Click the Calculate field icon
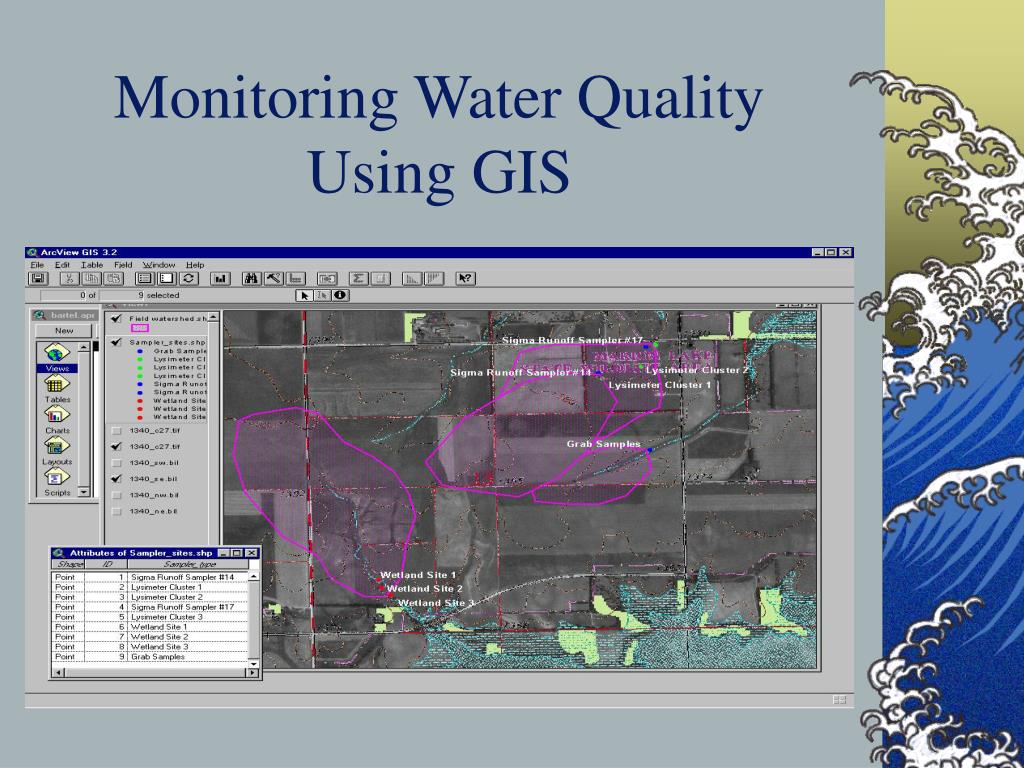Screen dimensions: 1024x768 click(x=381, y=279)
